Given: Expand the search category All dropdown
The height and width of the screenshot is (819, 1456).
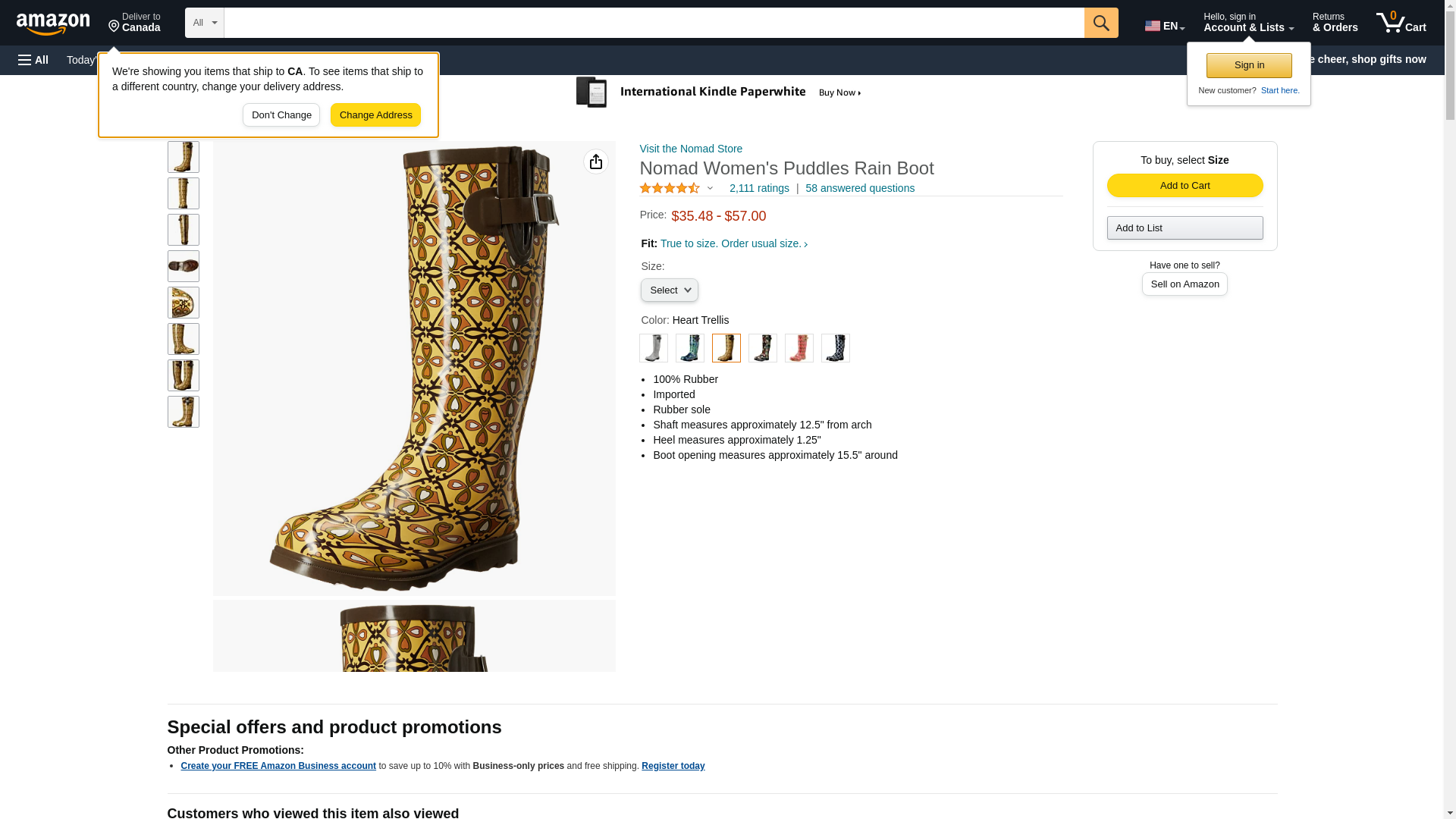Looking at the screenshot, I should 204,23.
